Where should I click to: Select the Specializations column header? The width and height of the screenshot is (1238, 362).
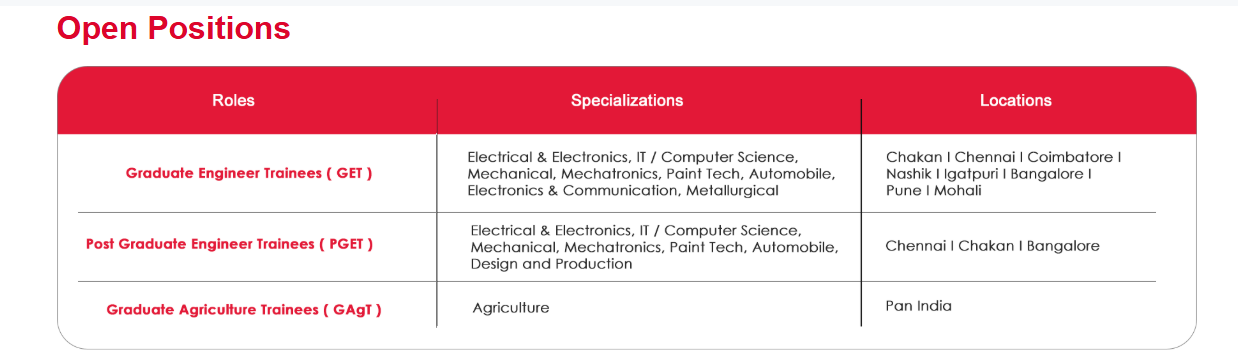click(627, 100)
